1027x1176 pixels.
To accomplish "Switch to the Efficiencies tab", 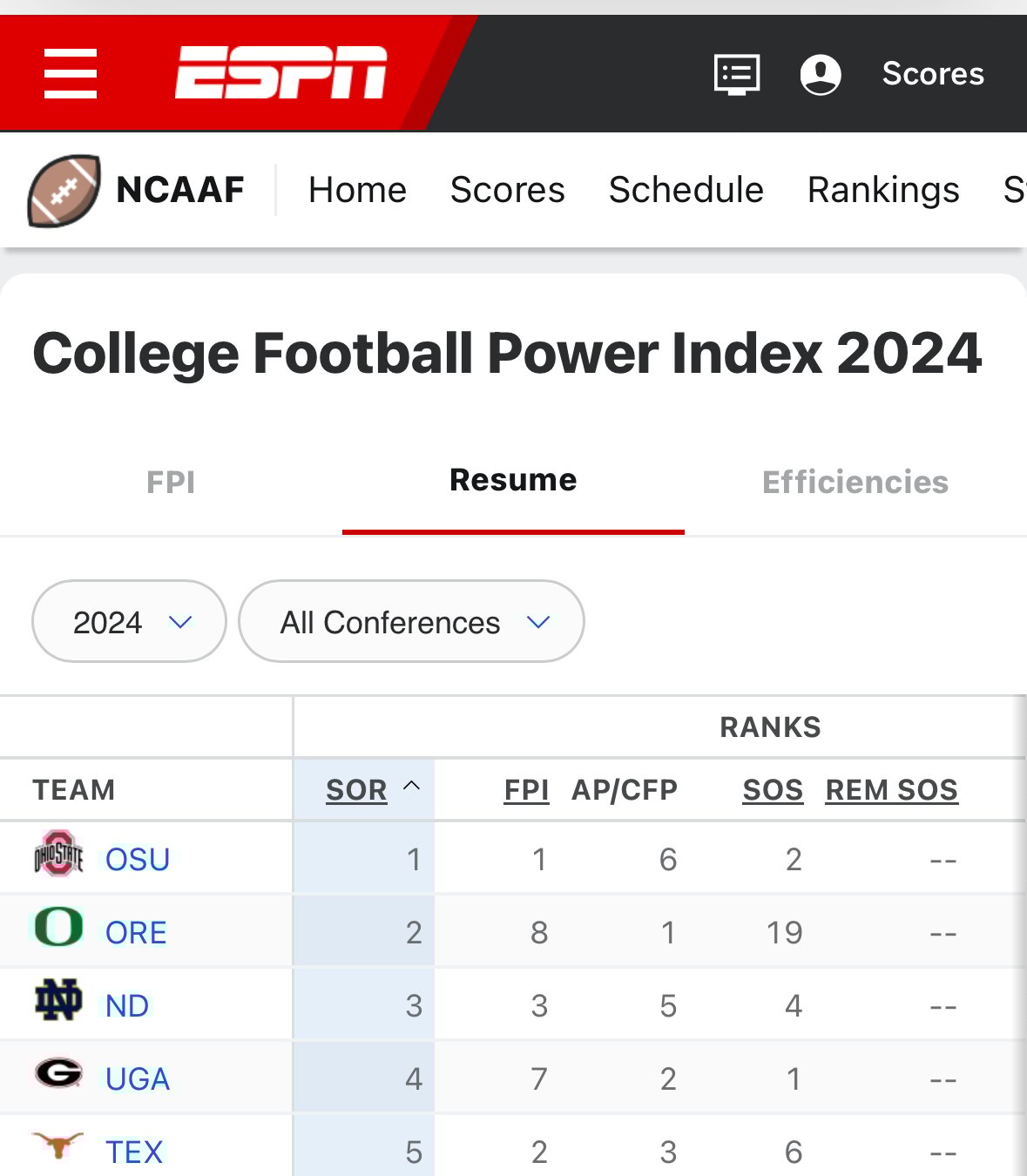I will coord(855,482).
